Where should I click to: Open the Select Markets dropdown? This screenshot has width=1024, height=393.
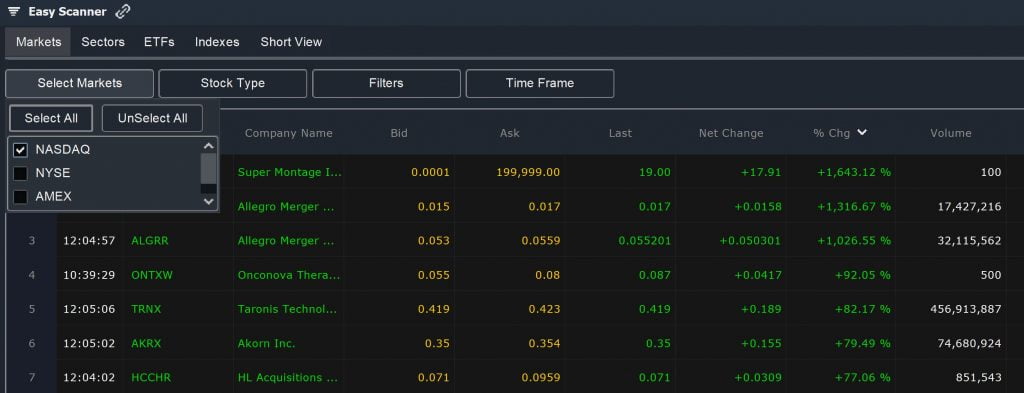(x=80, y=84)
